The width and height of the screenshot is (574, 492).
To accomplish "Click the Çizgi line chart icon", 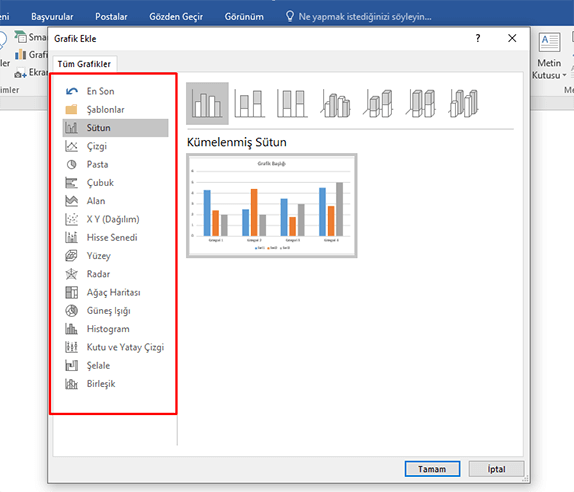I will pos(71,146).
